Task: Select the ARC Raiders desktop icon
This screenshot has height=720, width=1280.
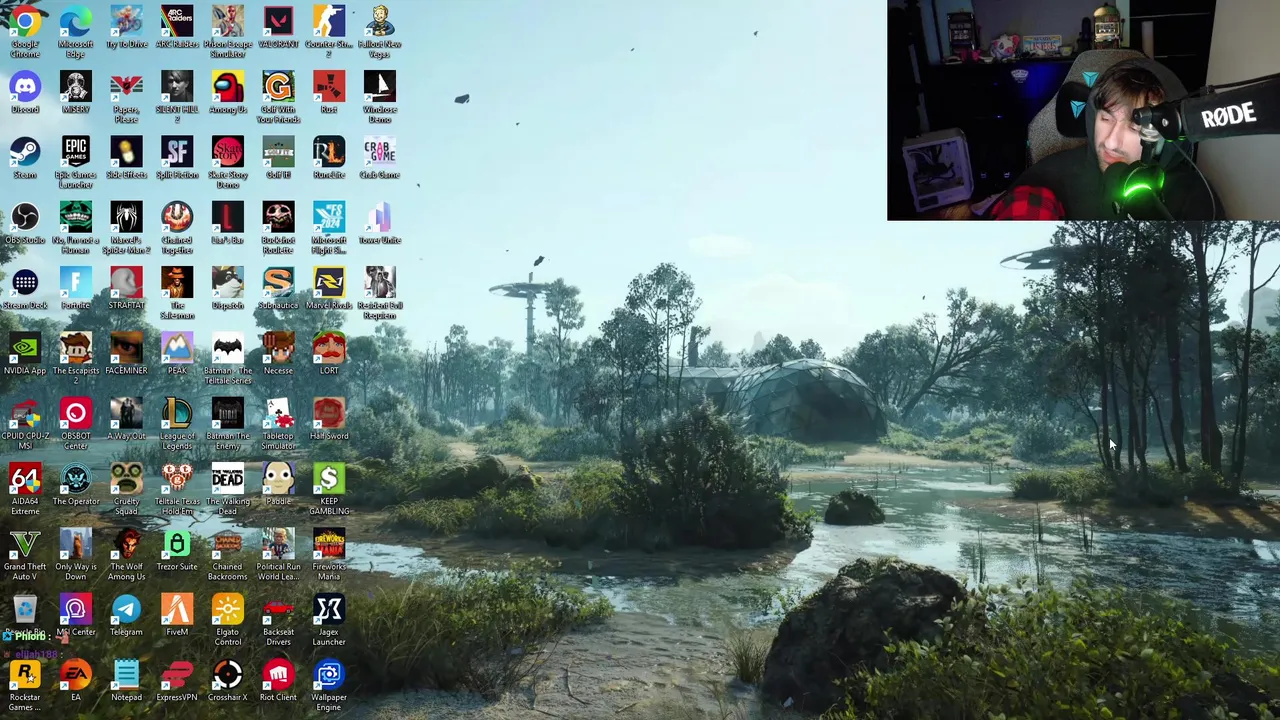Action: click(177, 27)
